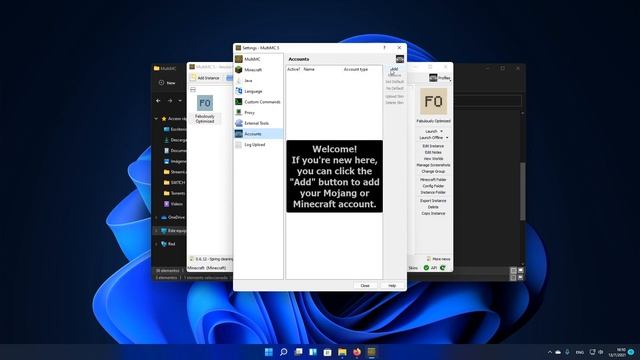Click Edit Notes in MultiMC side panel

[x=433, y=152]
